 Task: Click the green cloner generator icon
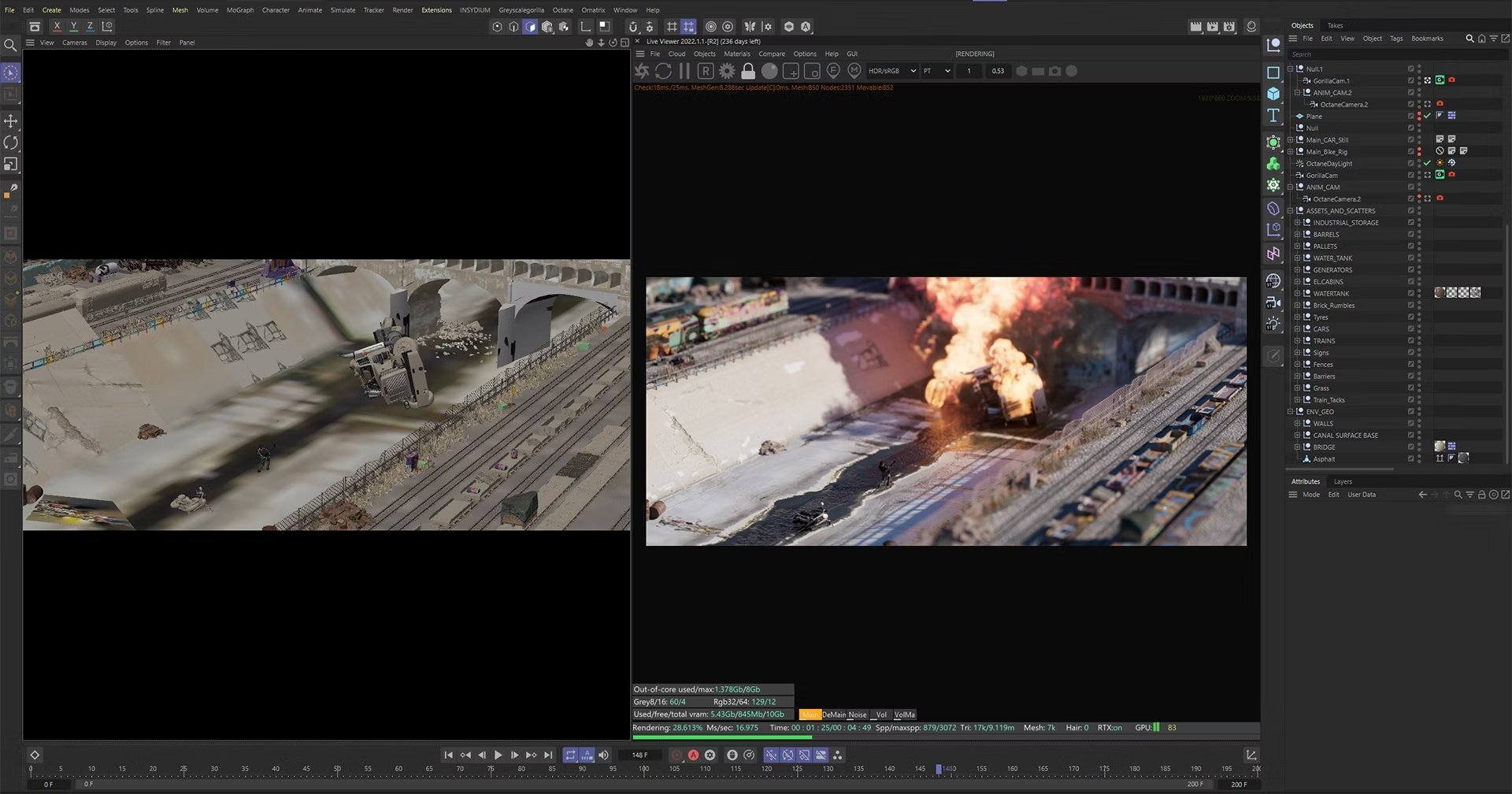pos(1273,164)
